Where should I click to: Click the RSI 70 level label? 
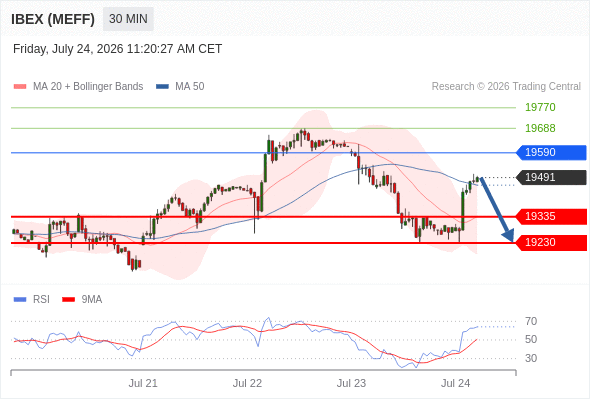tap(531, 321)
